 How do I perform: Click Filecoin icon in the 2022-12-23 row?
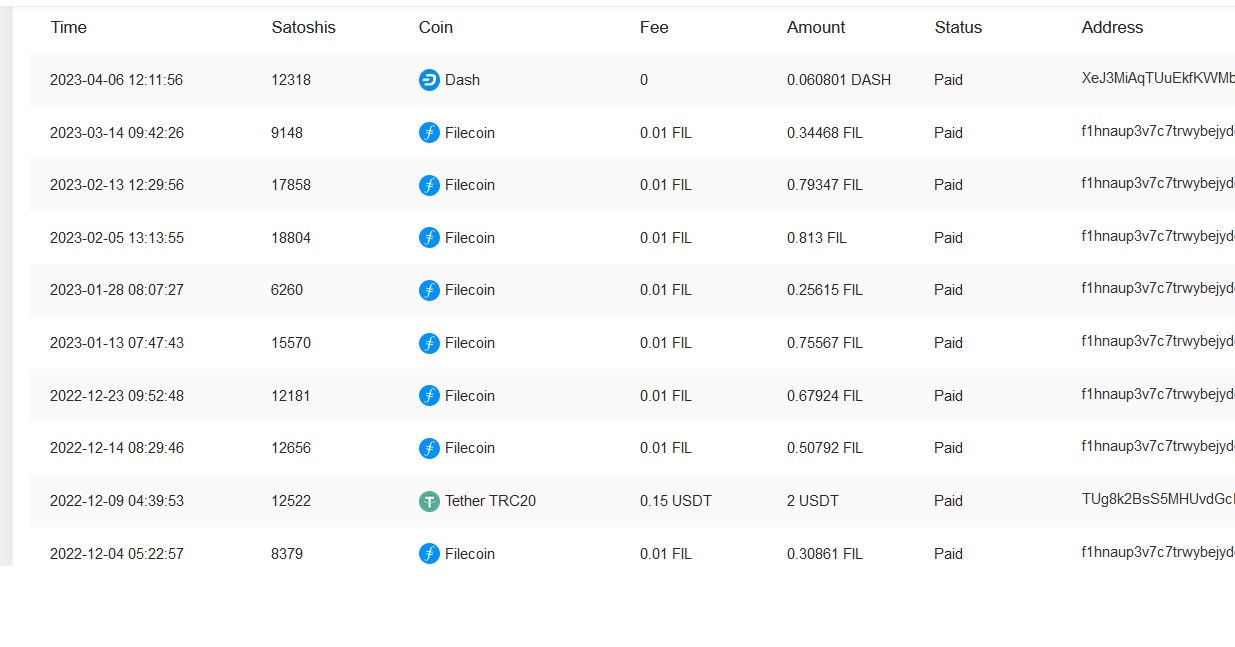429,396
